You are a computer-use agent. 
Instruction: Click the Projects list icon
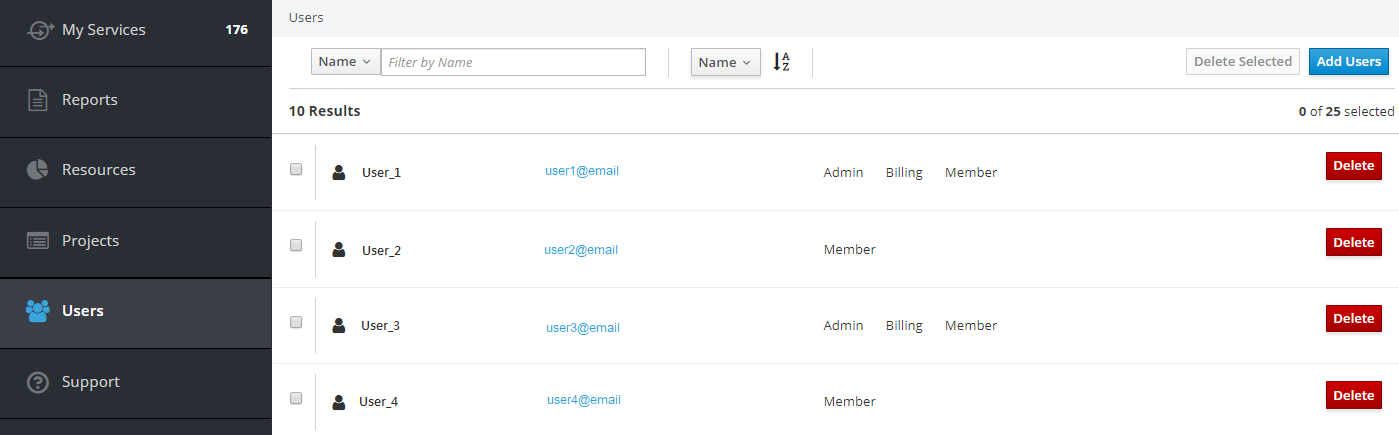click(x=38, y=241)
